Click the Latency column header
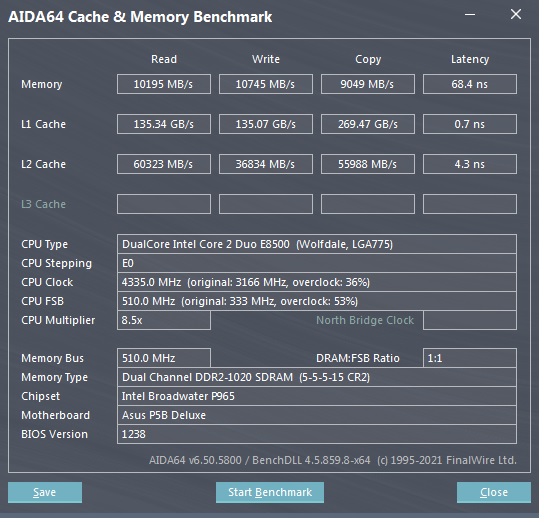544x525 pixels. 470,59
